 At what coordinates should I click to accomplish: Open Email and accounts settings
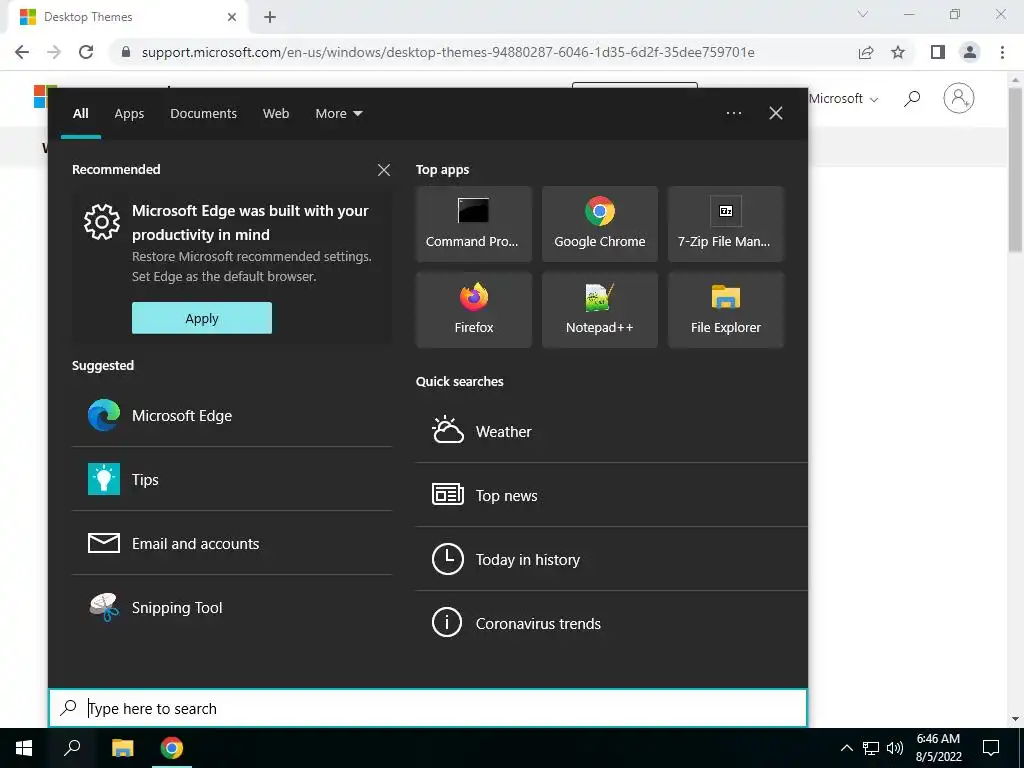coord(232,543)
